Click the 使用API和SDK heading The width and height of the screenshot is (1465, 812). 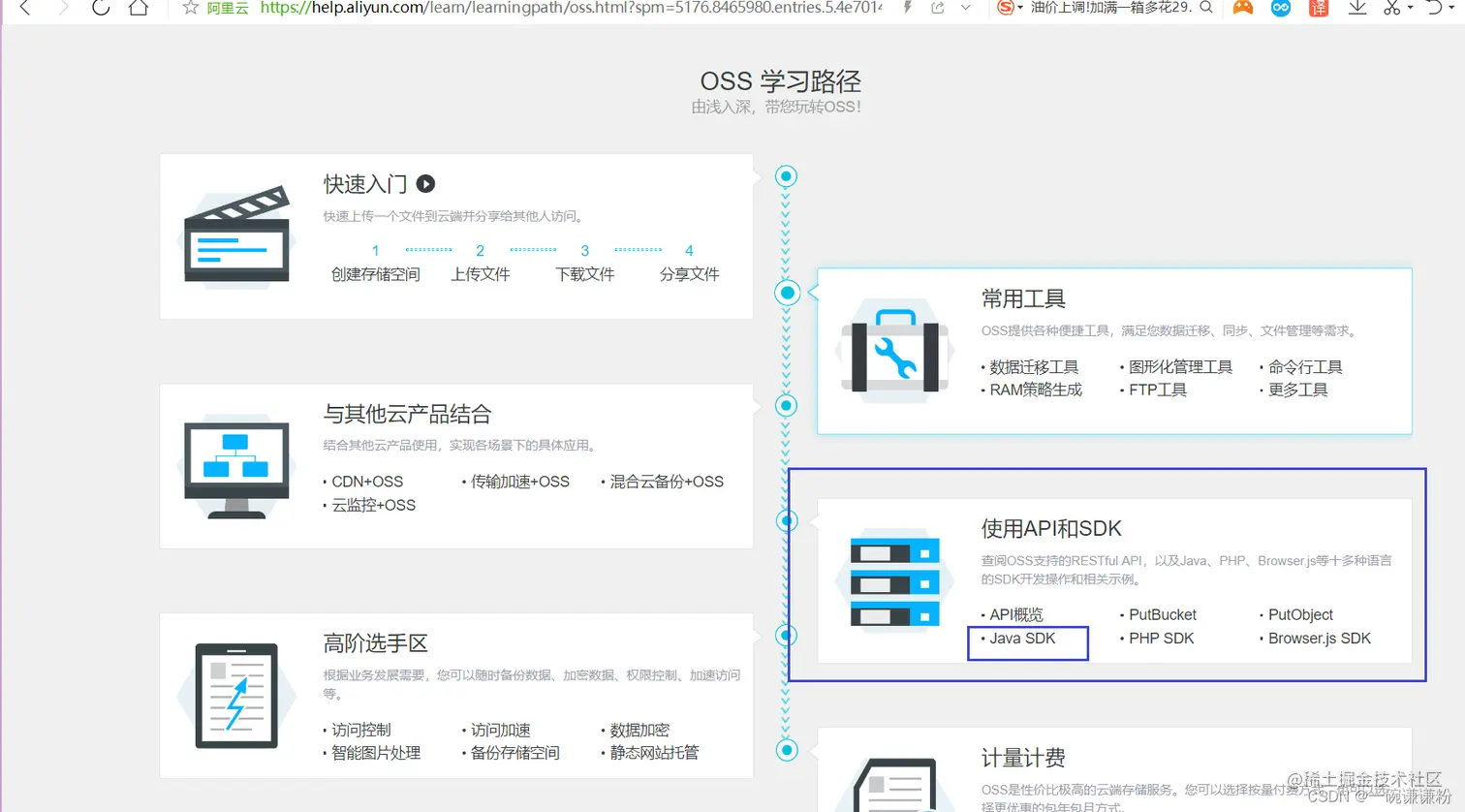1051,528
